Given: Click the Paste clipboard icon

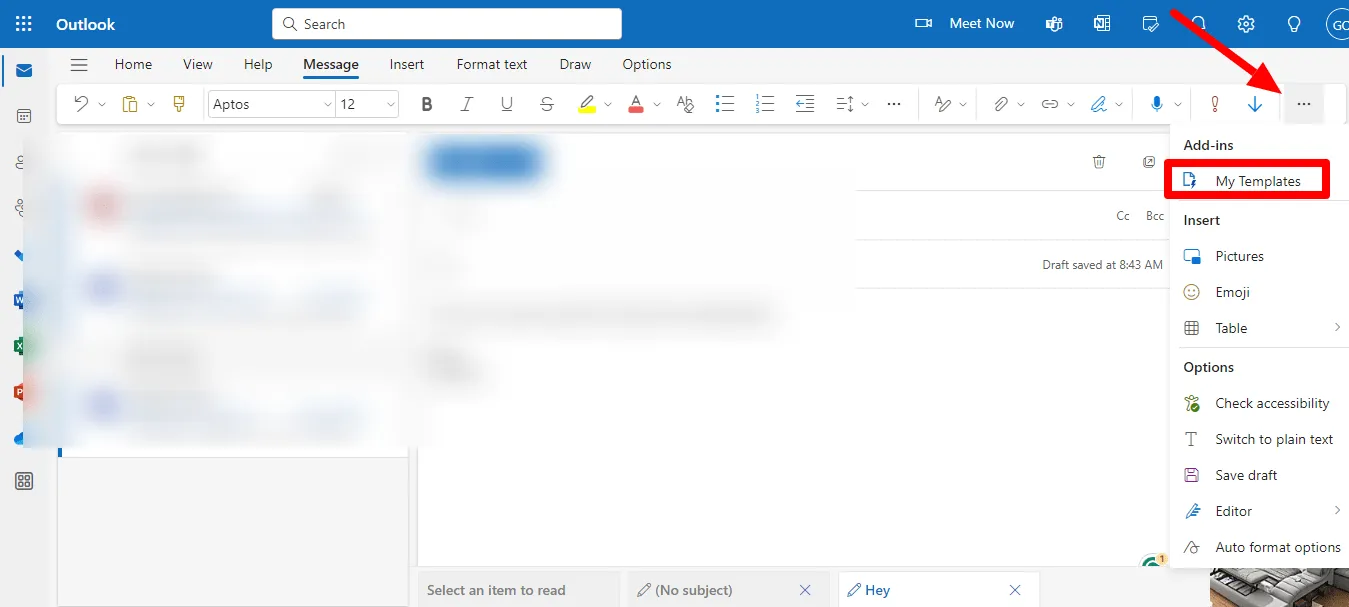Looking at the screenshot, I should [130, 104].
